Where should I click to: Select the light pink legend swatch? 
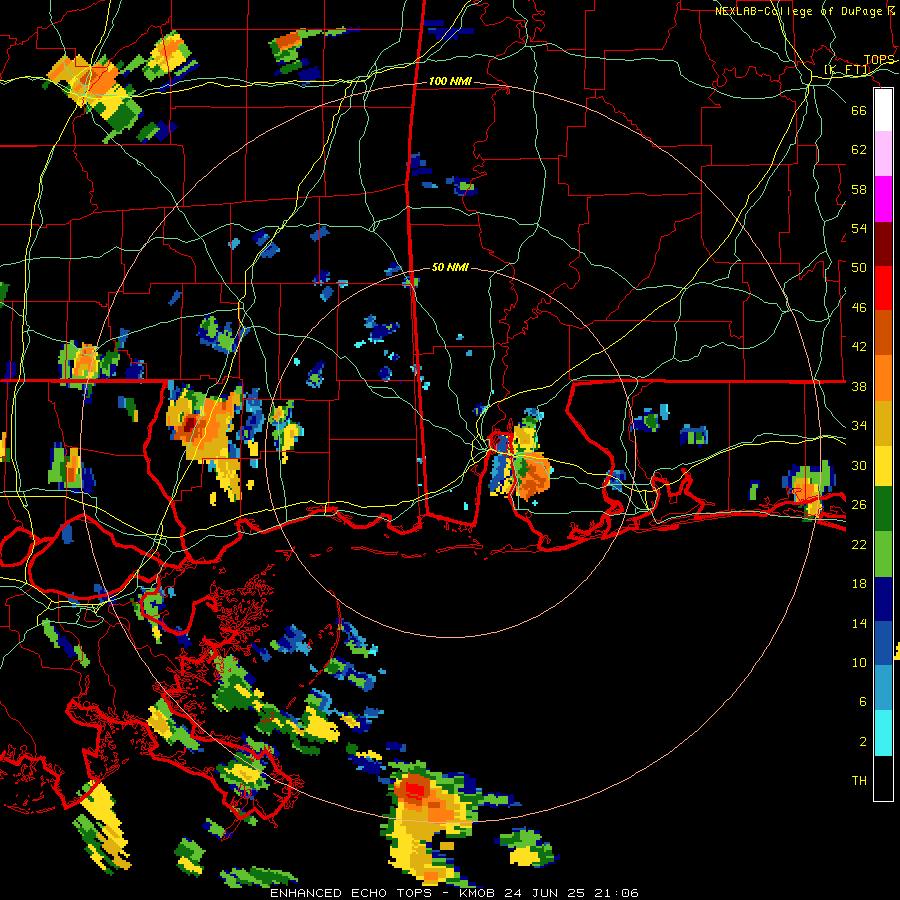[x=883, y=154]
